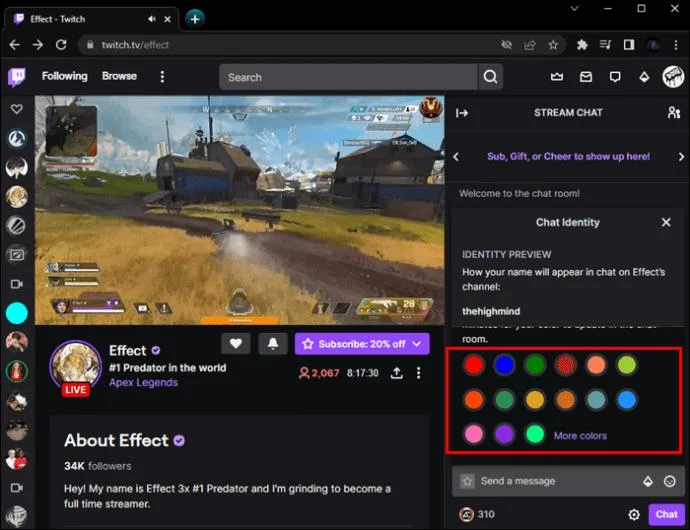The width and height of the screenshot is (690, 530).
Task: Mute the tab via speaker icon
Action: (x=152, y=19)
